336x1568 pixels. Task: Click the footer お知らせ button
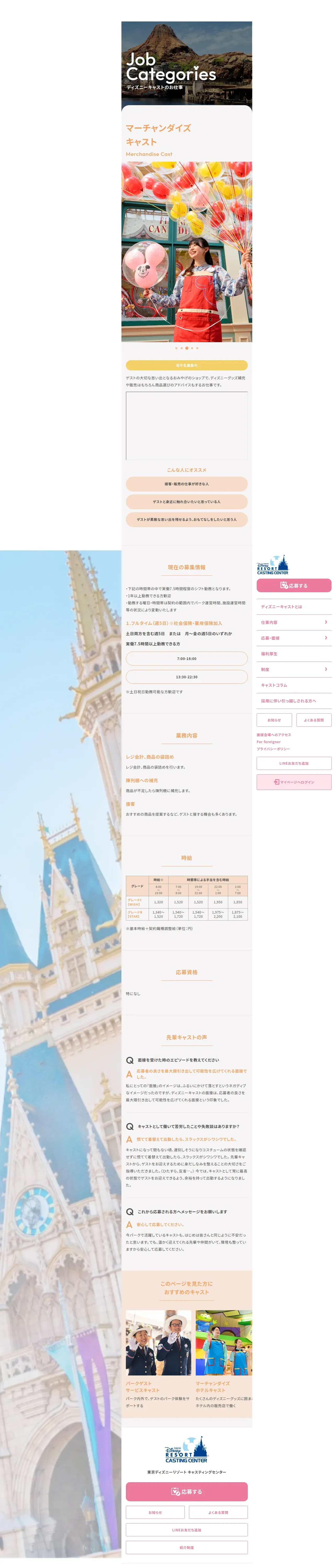(155, 1512)
